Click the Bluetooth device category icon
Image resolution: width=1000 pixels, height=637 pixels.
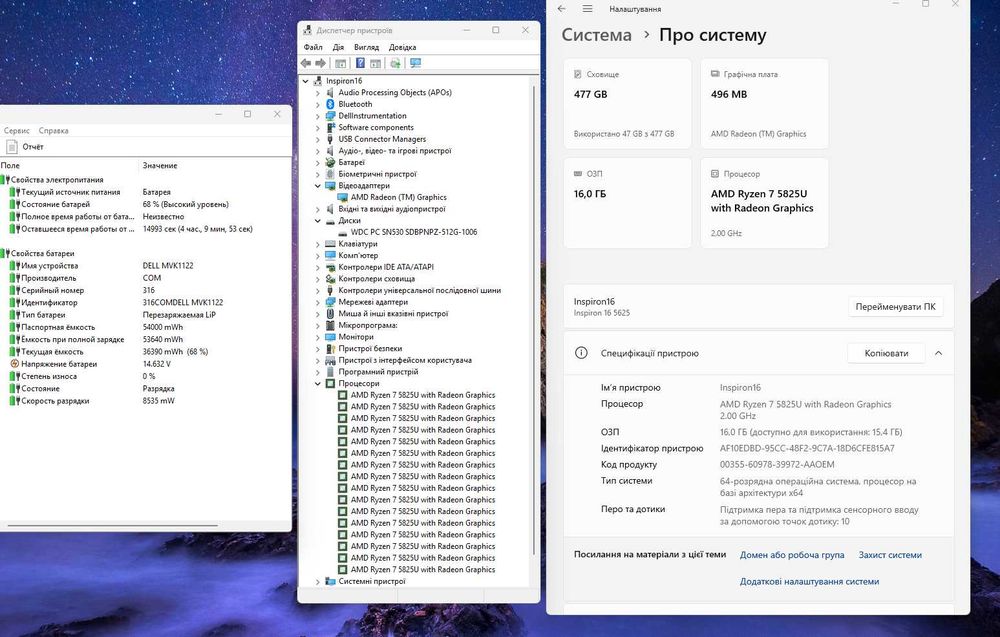point(330,104)
